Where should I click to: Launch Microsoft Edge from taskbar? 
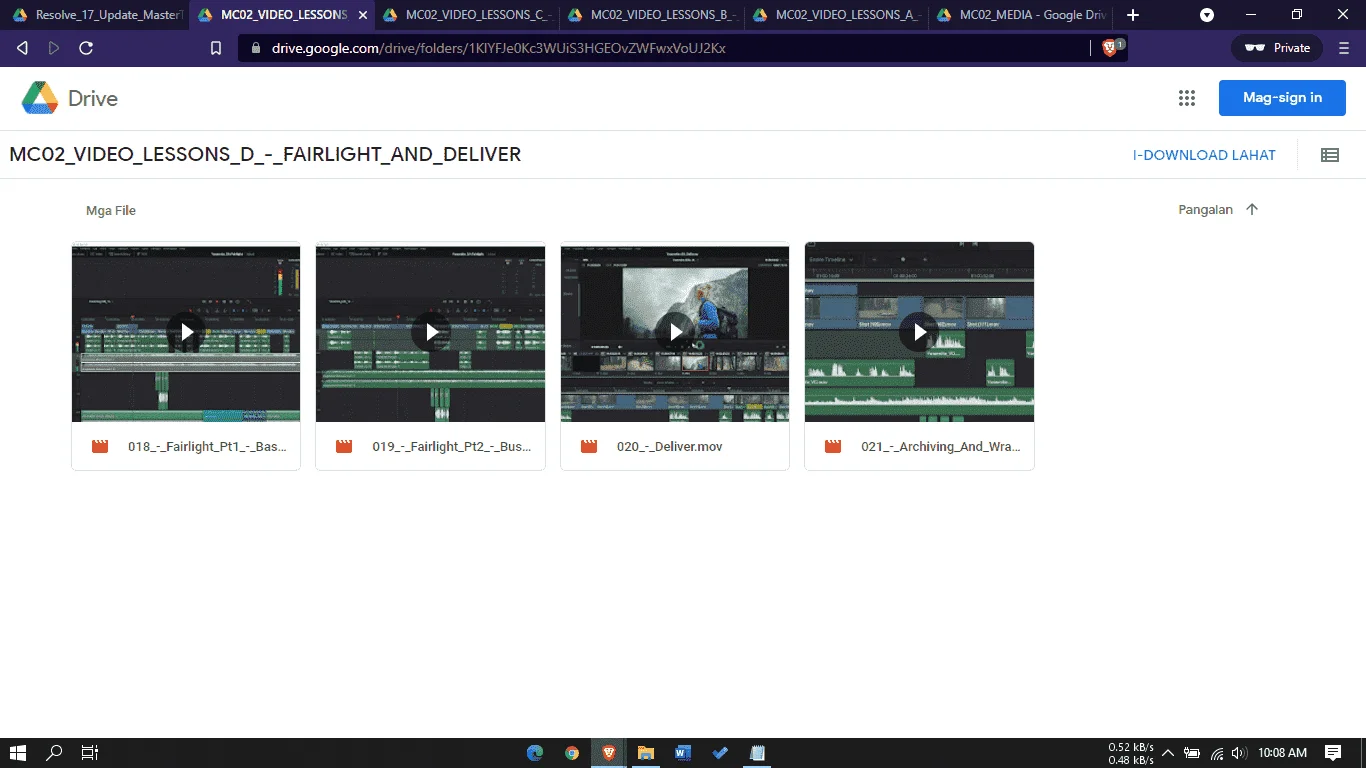click(x=534, y=753)
